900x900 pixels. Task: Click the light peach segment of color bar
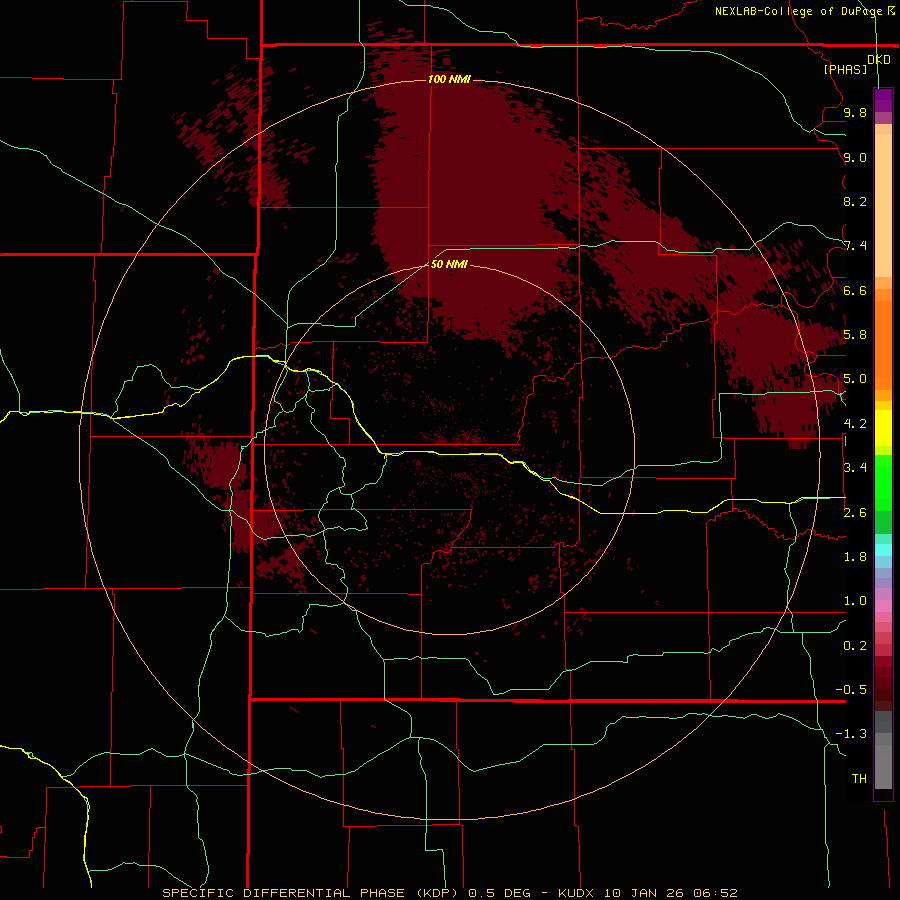point(883,205)
